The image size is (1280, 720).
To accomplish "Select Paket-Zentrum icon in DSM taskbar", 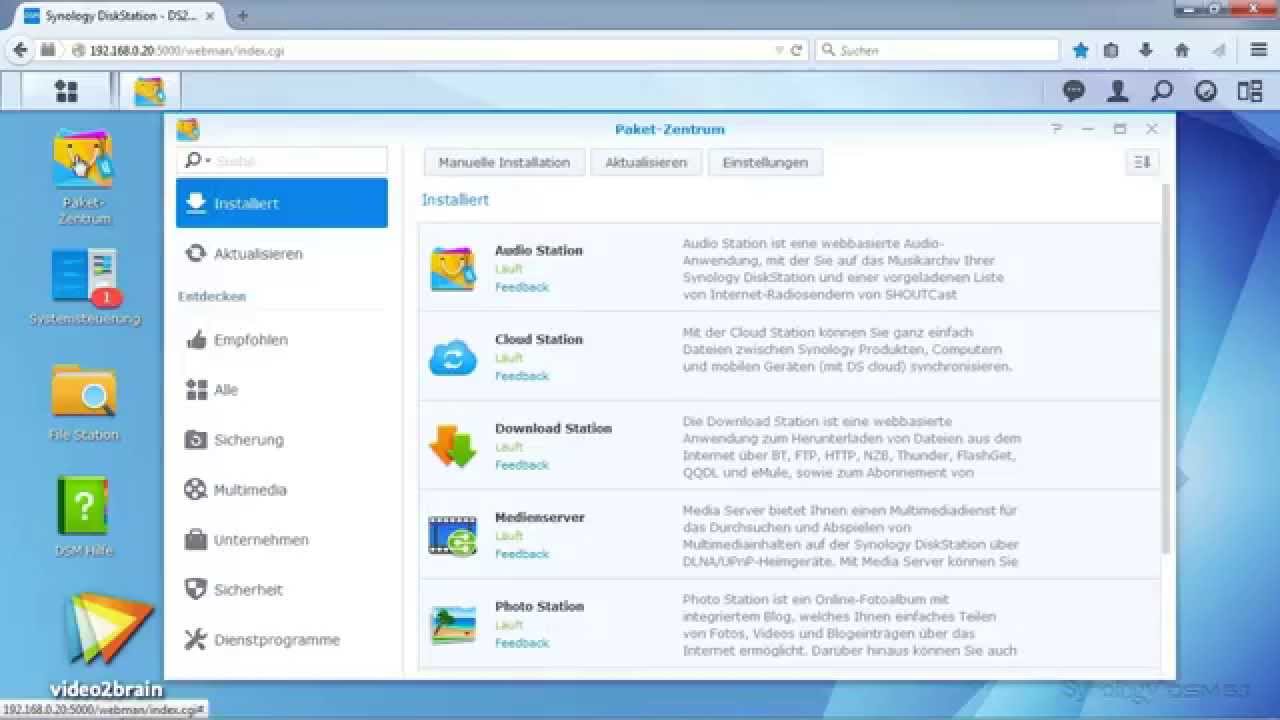I will coord(149,91).
